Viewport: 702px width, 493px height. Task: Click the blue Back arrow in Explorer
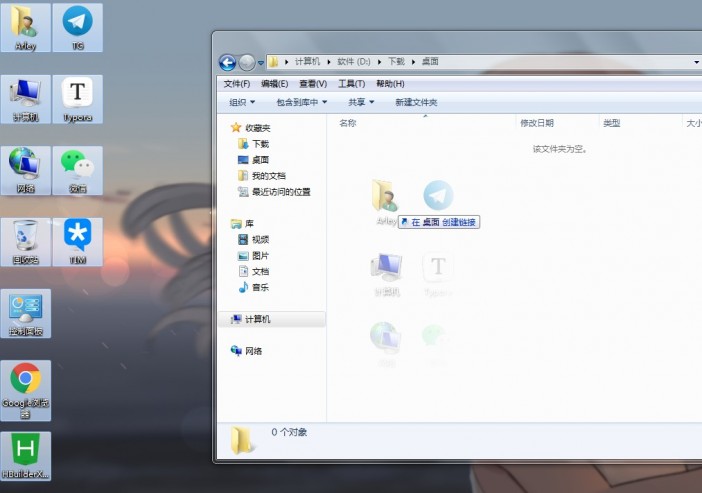[227, 62]
